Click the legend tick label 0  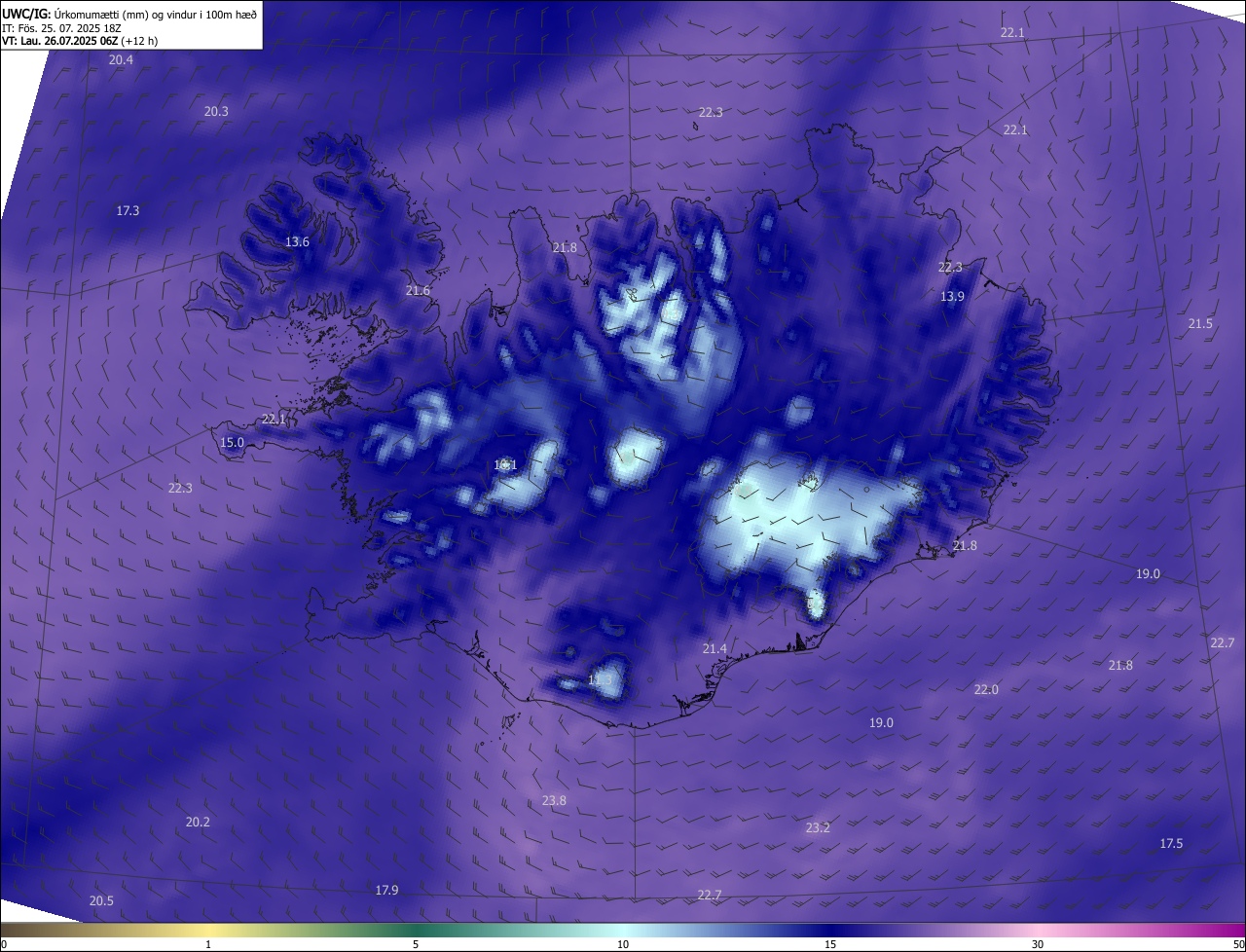(x=4, y=944)
